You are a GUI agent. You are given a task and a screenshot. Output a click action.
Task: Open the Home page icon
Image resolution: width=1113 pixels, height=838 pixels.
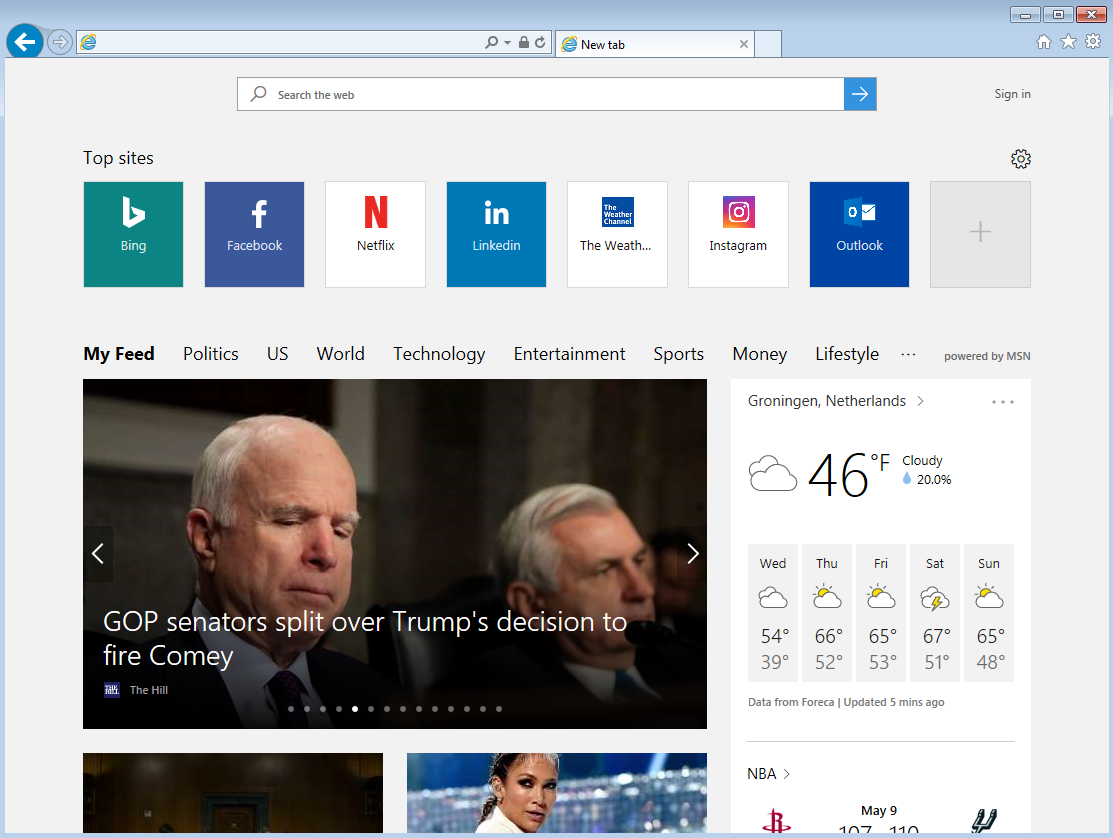click(1044, 42)
